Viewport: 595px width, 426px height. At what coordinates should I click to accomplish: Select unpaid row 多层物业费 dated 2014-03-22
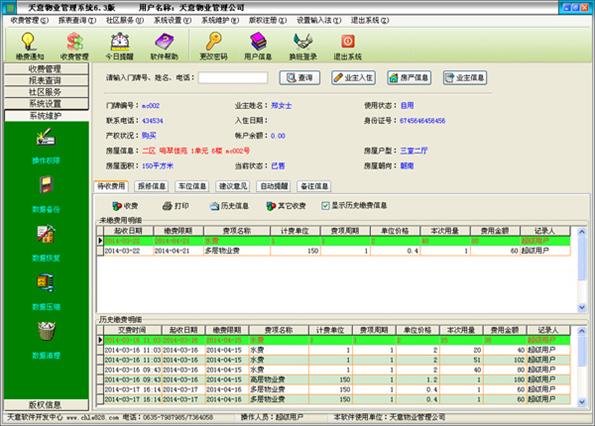[337, 251]
